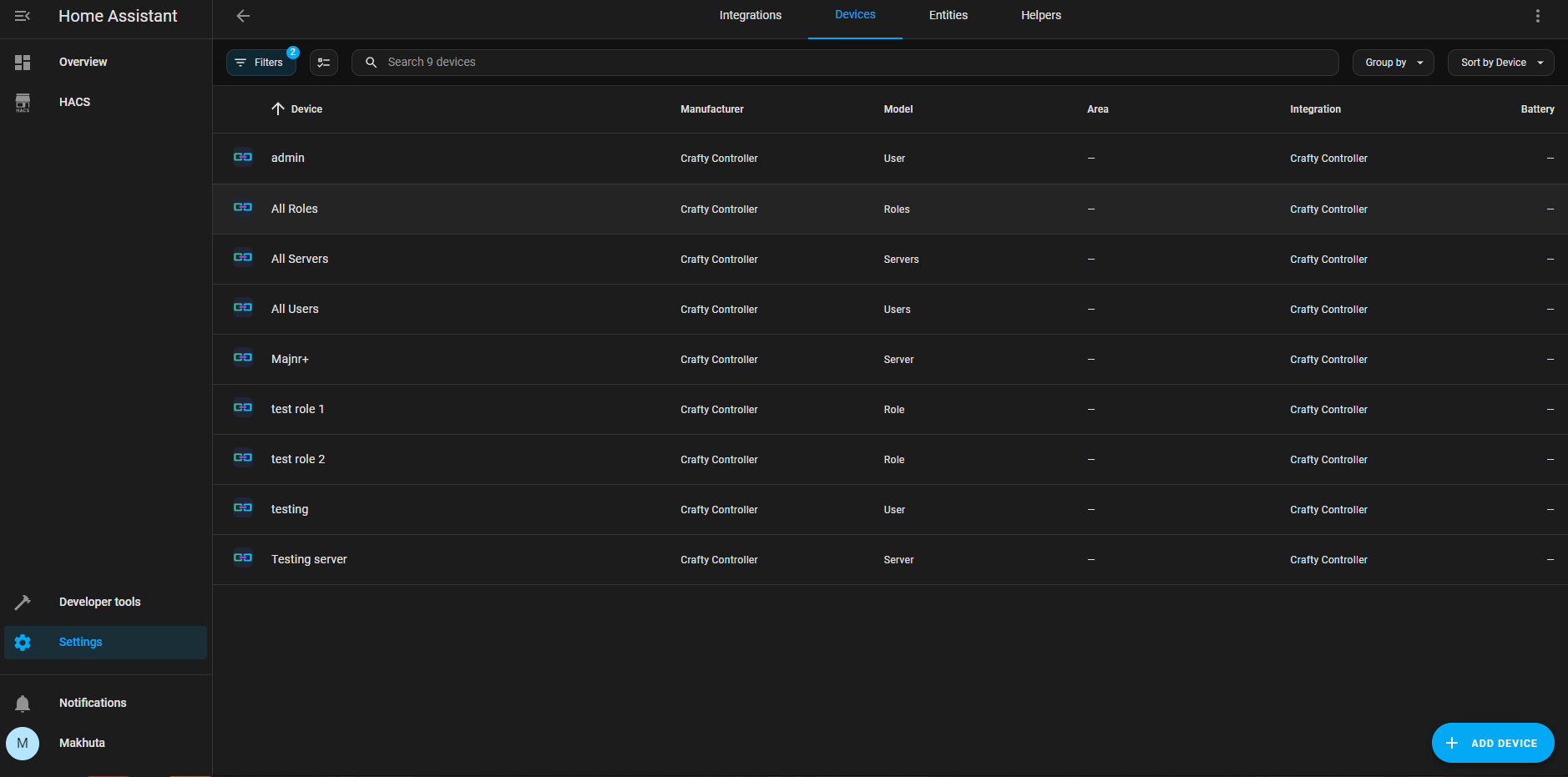Open the Group by dropdown
The image size is (1568, 777).
coord(1393,63)
